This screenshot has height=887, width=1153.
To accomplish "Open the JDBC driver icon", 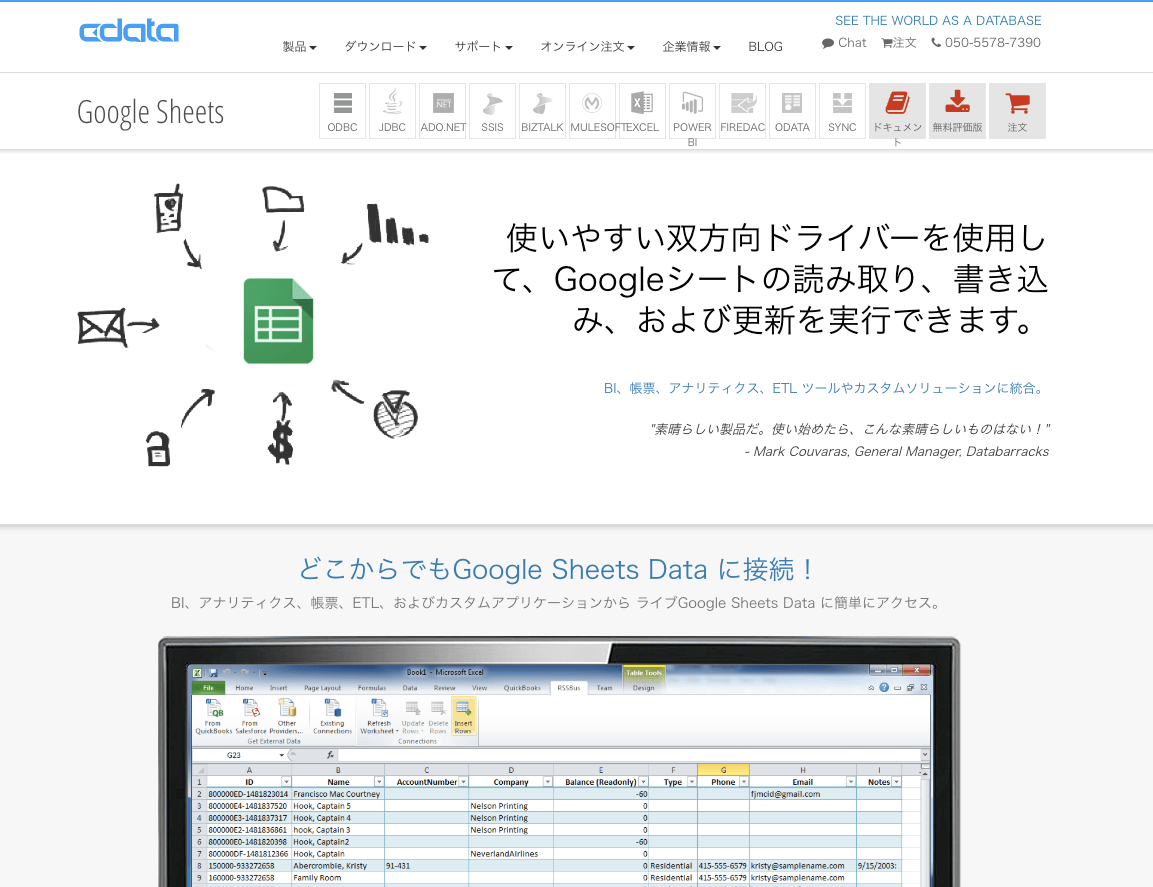I will click(393, 110).
